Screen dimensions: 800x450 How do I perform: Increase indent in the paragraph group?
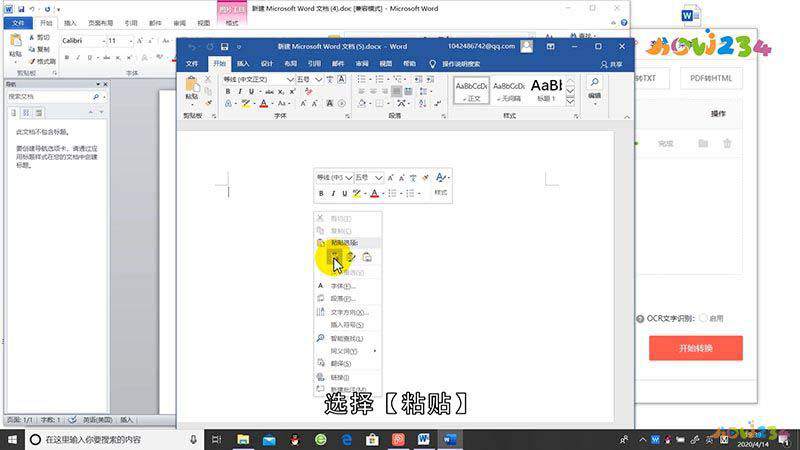(431, 79)
